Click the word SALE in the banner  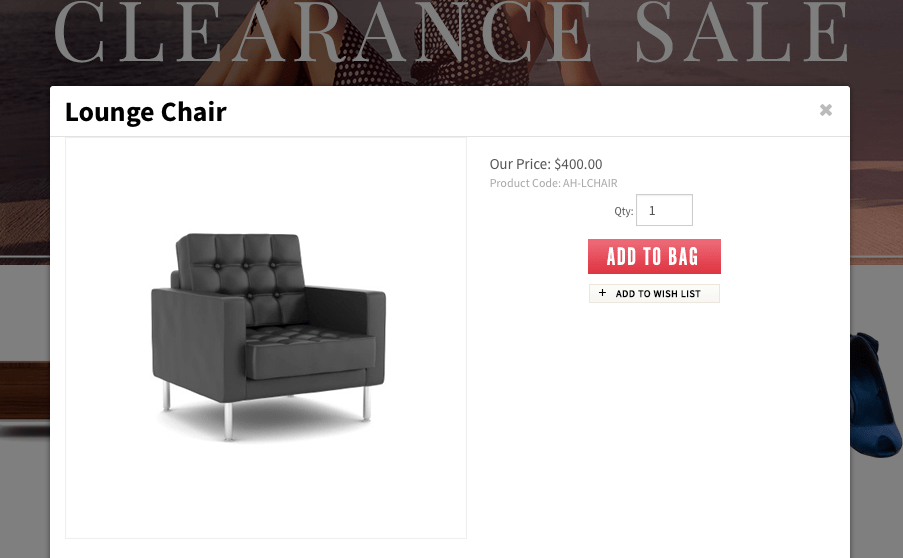pos(742,32)
